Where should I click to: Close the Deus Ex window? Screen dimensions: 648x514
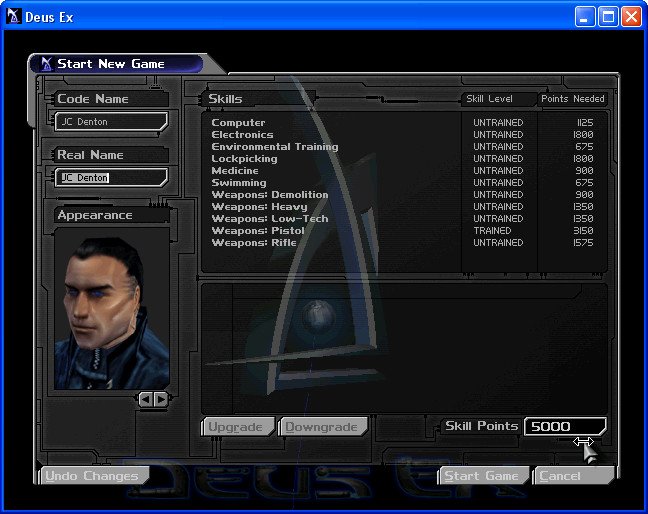click(x=632, y=17)
